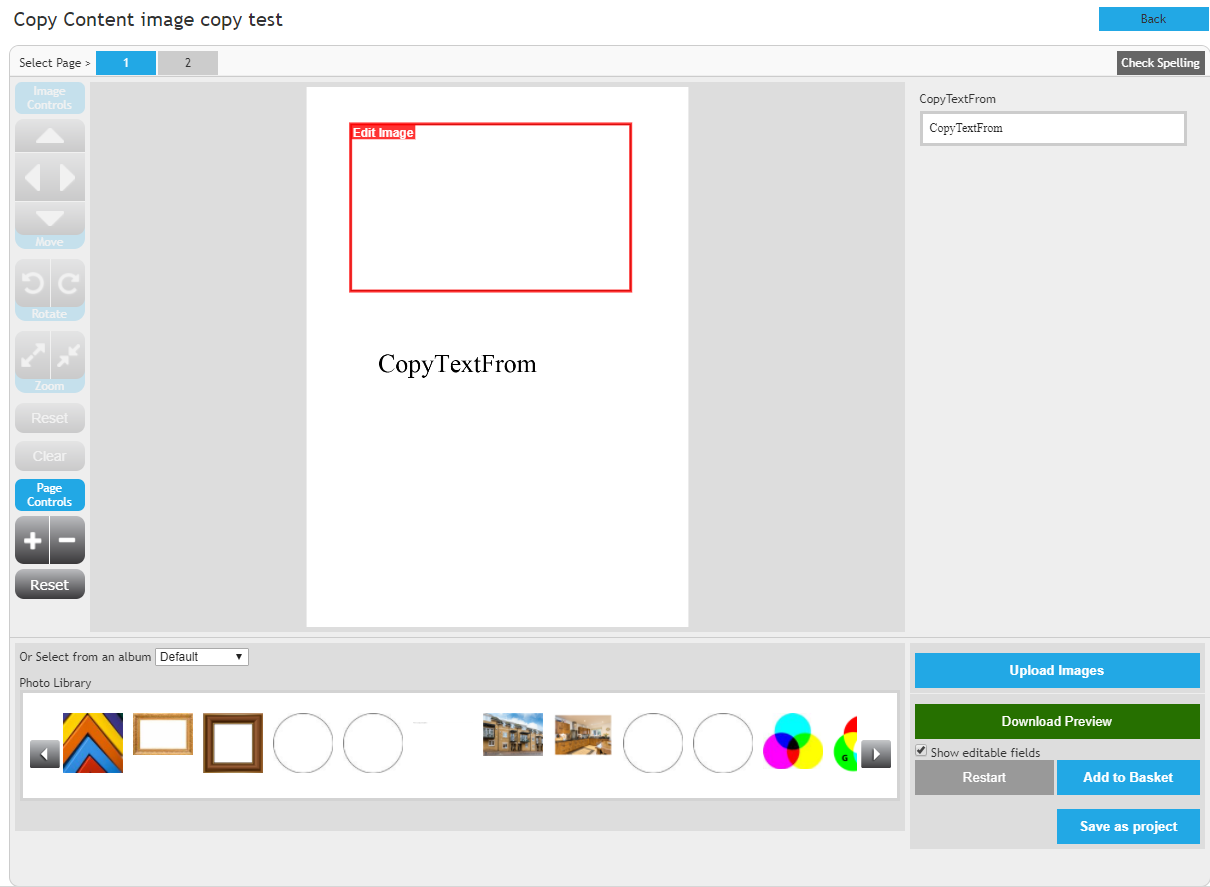This screenshot has width=1210, height=887.
Task: Rotate image clockwise
Action: click(x=68, y=284)
